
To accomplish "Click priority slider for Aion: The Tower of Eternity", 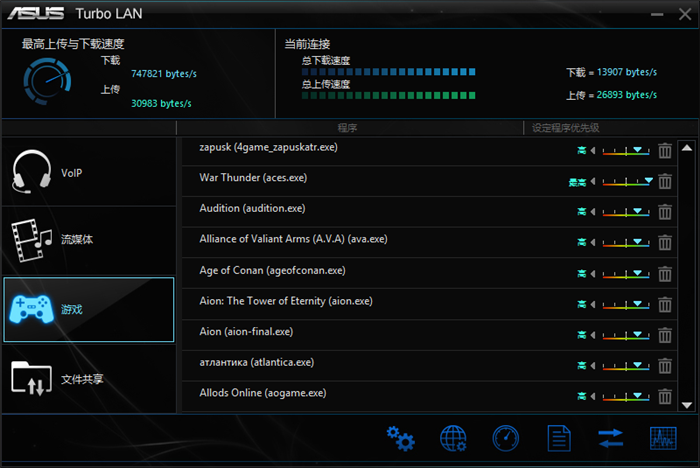I will [627, 305].
